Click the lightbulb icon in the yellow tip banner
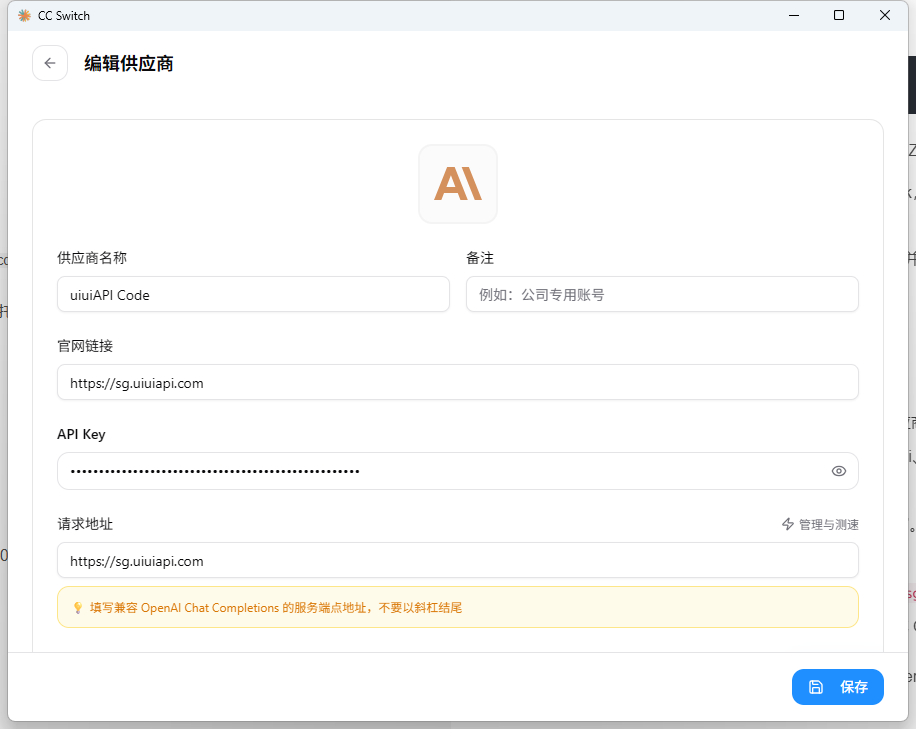Screen dimensions: 916x729 pyautogui.click(x=78, y=607)
